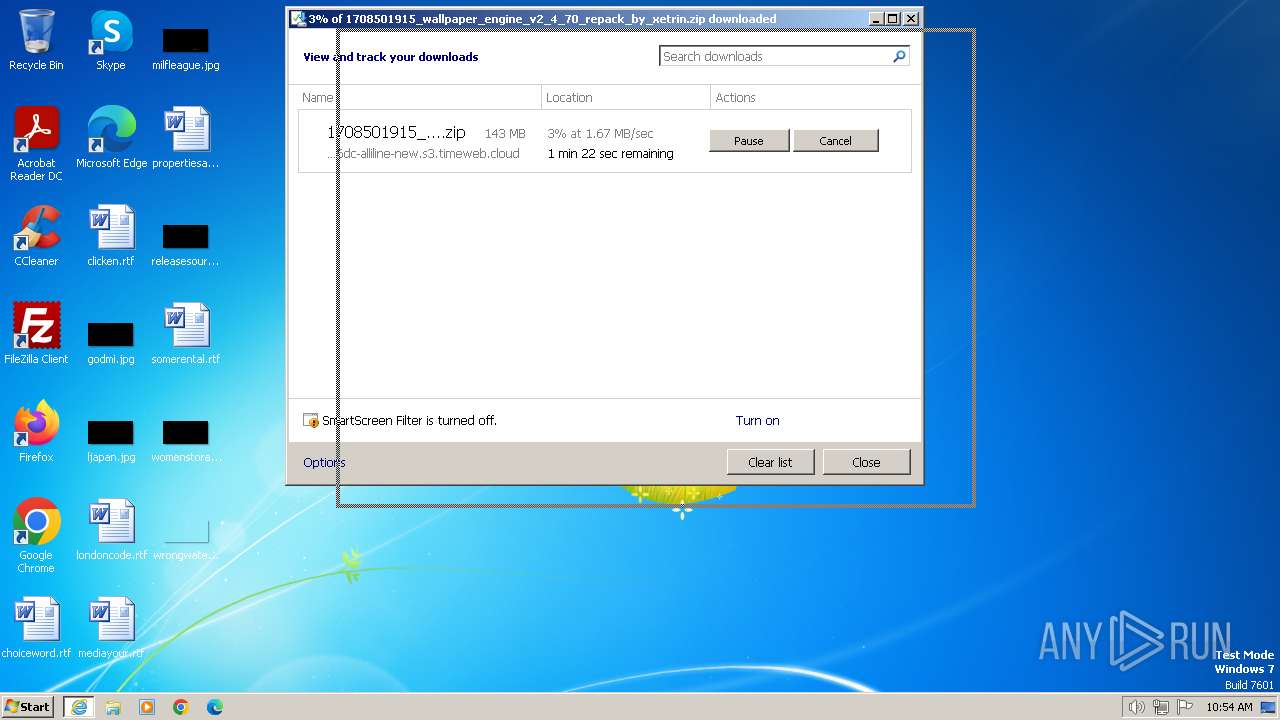Select the 1708501915 zip download entry
The width and height of the screenshot is (1280, 720).
pos(605,142)
